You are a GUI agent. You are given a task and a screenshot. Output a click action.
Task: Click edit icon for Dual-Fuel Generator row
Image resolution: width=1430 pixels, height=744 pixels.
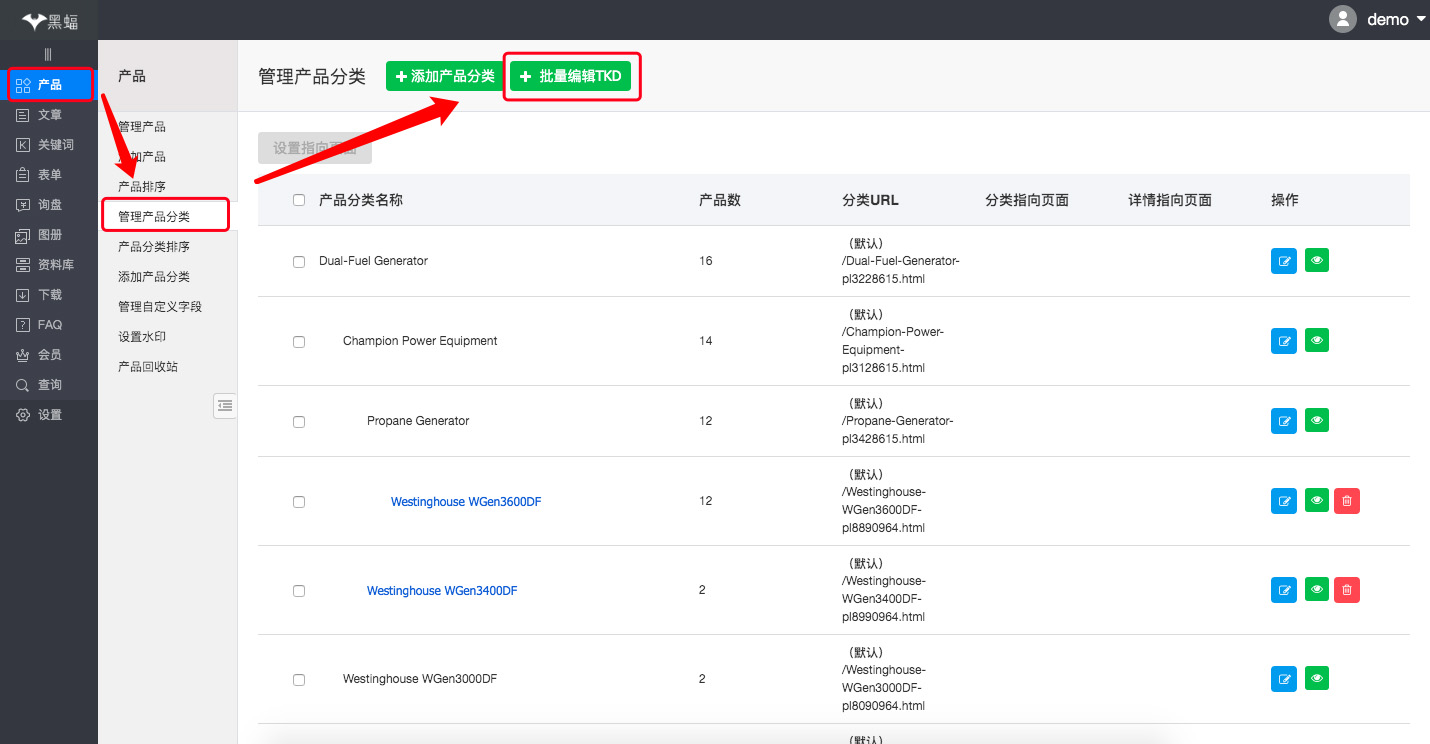point(1283,261)
